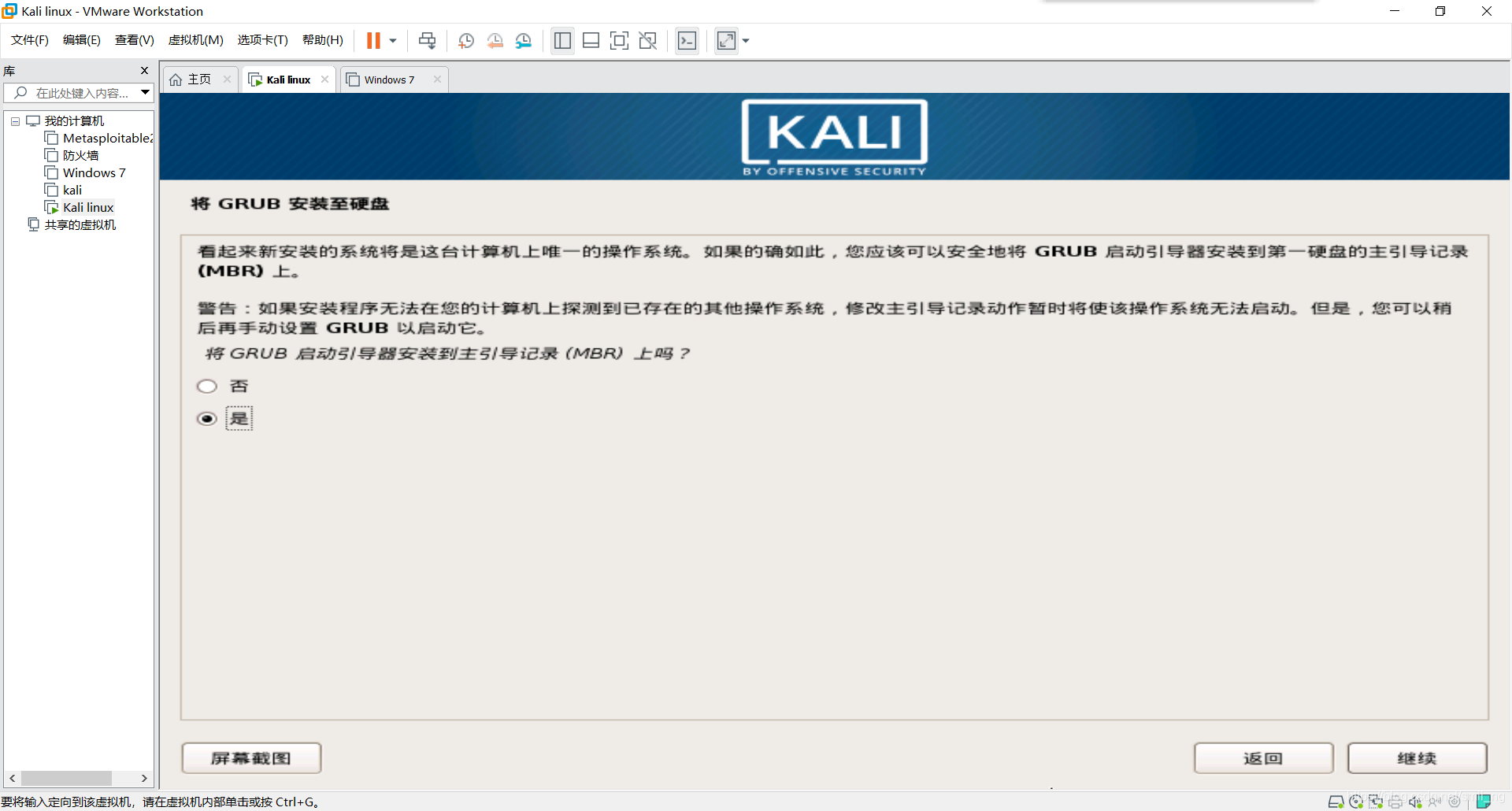This screenshot has height=811, width=1512.
Task: Collapse the 我的计算机 tree node
Action: (15, 121)
